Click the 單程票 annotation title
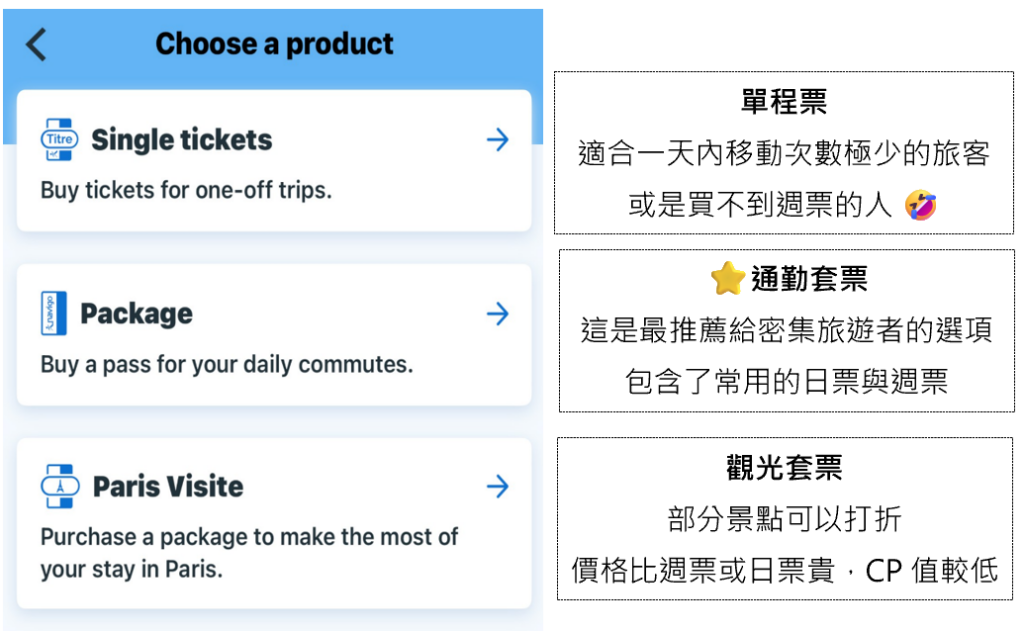The width and height of the screenshot is (1024, 631). pyautogui.click(x=784, y=101)
